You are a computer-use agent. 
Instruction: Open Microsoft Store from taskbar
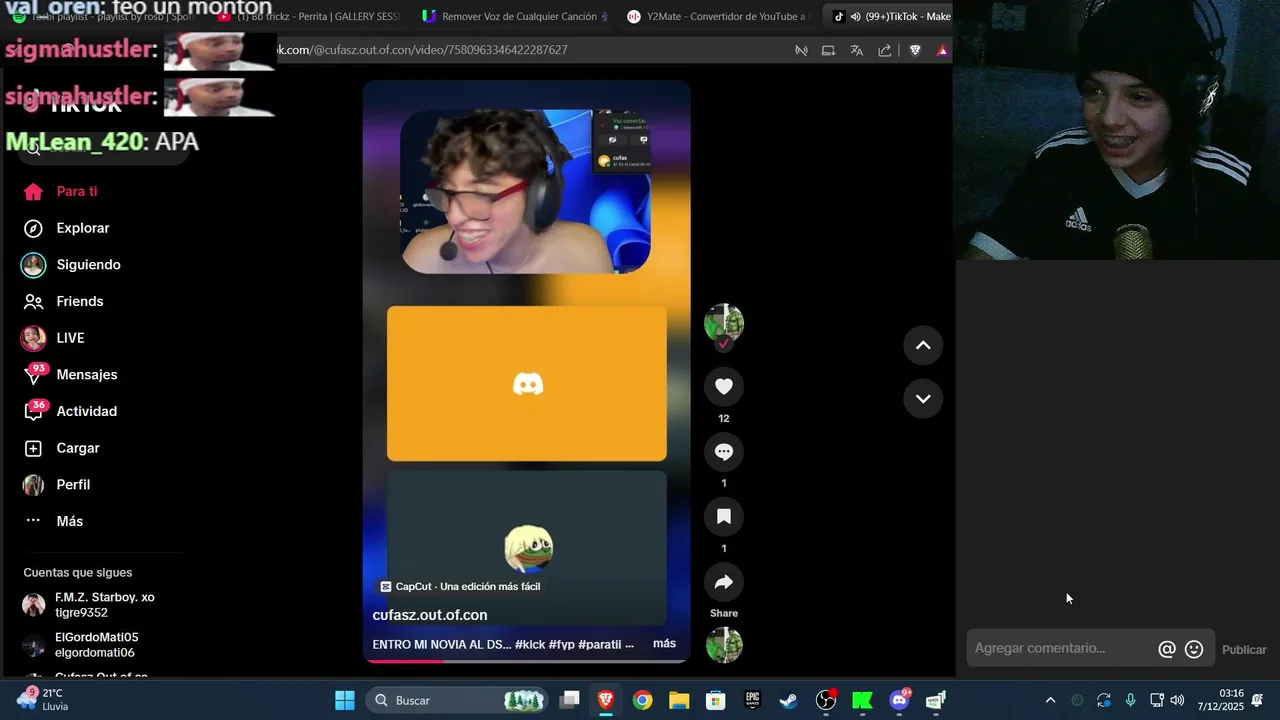point(716,700)
